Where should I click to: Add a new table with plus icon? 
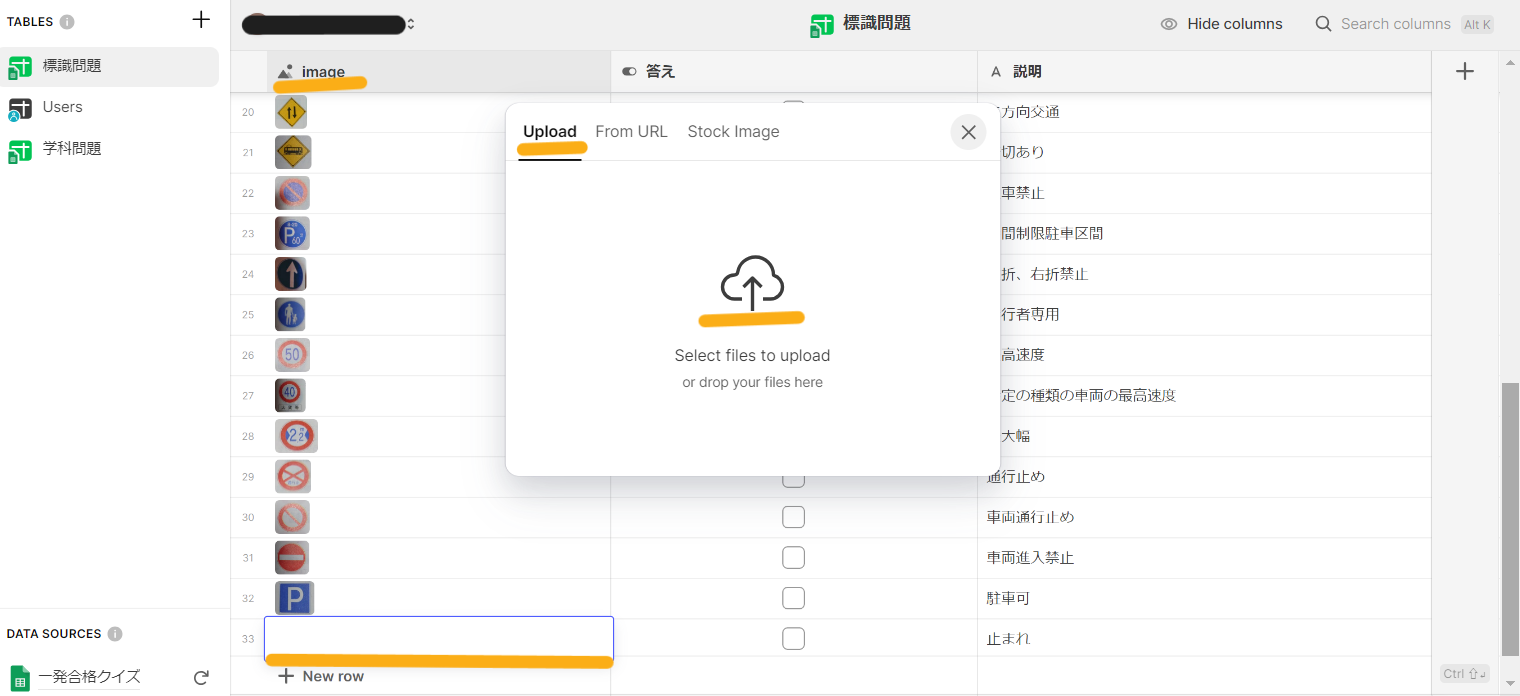pyautogui.click(x=201, y=20)
